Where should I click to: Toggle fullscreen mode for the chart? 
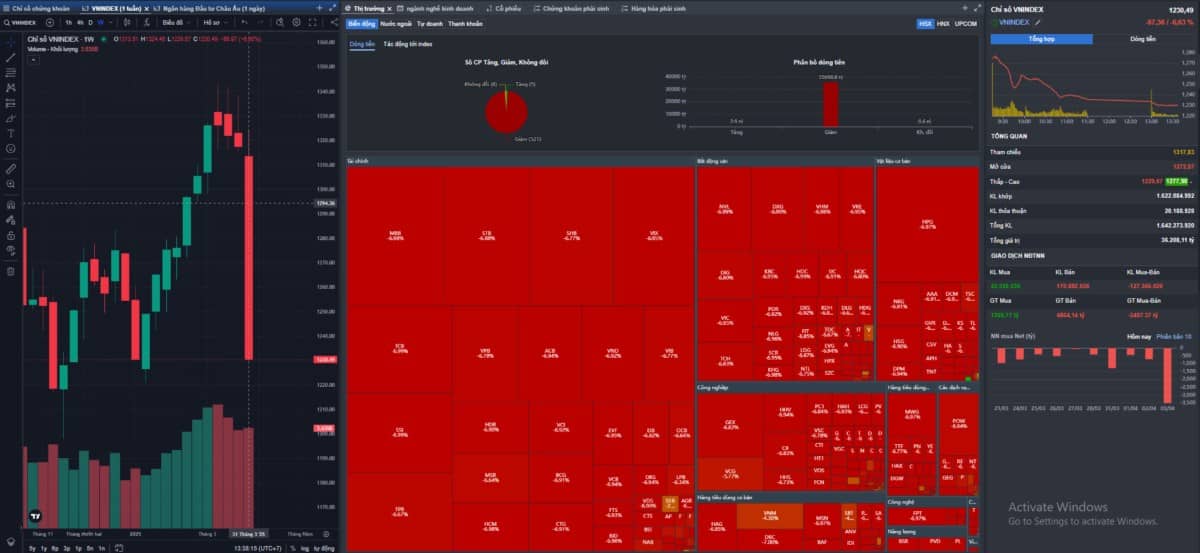(x=313, y=22)
